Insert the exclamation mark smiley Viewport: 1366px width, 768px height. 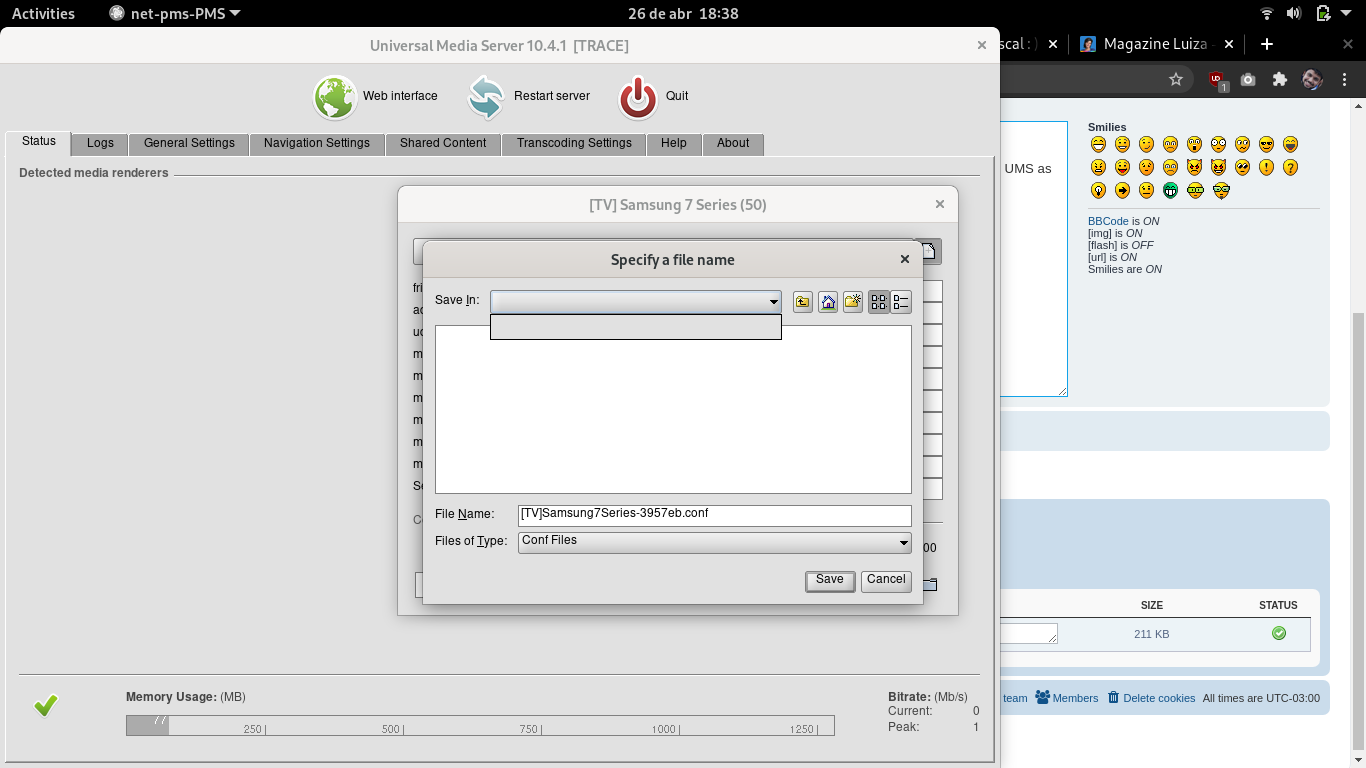tap(1266, 167)
